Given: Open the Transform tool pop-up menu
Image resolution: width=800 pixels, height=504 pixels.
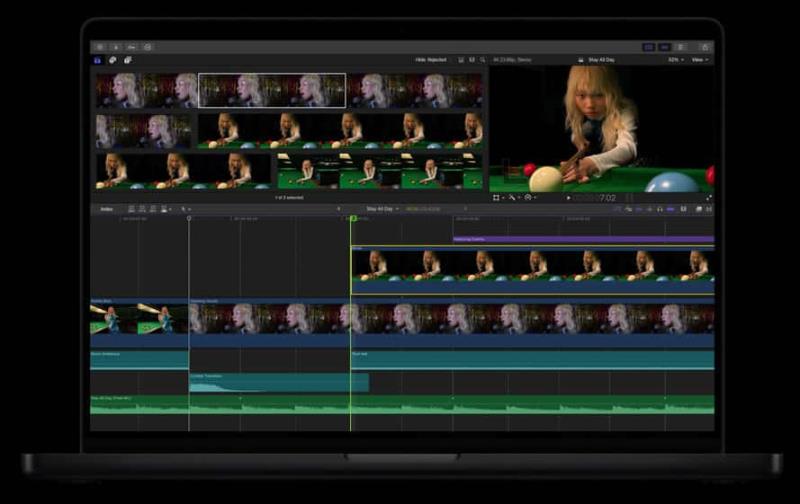Looking at the screenshot, I should tap(498, 197).
